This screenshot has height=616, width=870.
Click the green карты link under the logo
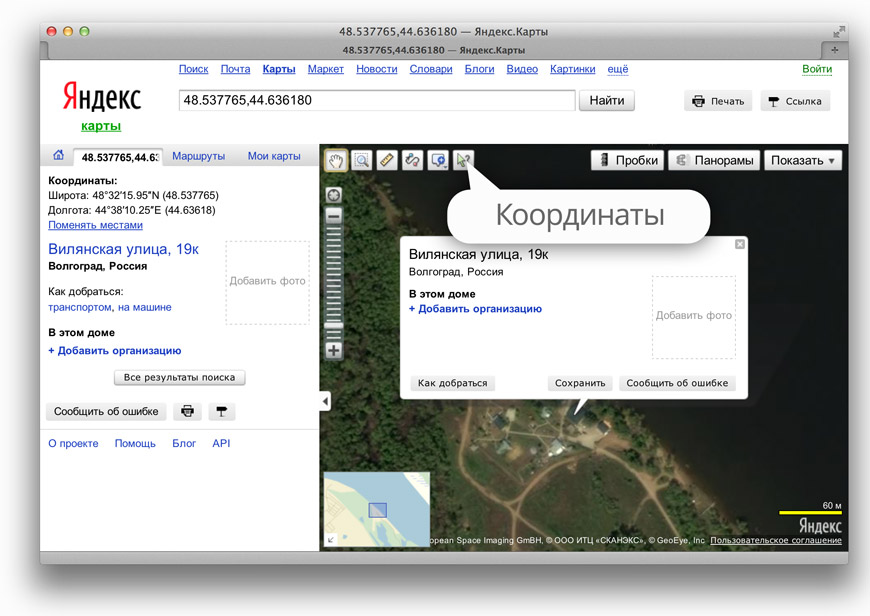click(x=101, y=126)
